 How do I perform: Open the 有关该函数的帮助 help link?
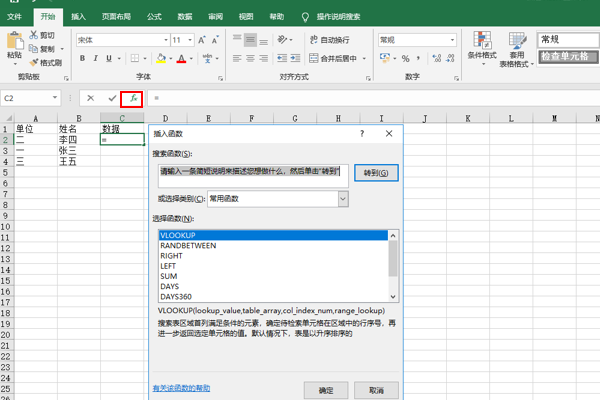[181, 386]
